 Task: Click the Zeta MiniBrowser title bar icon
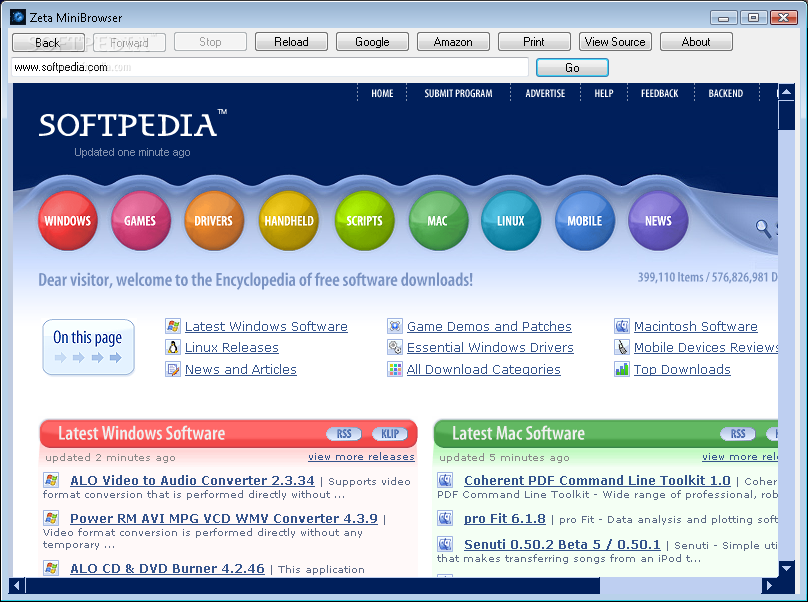pos(18,17)
